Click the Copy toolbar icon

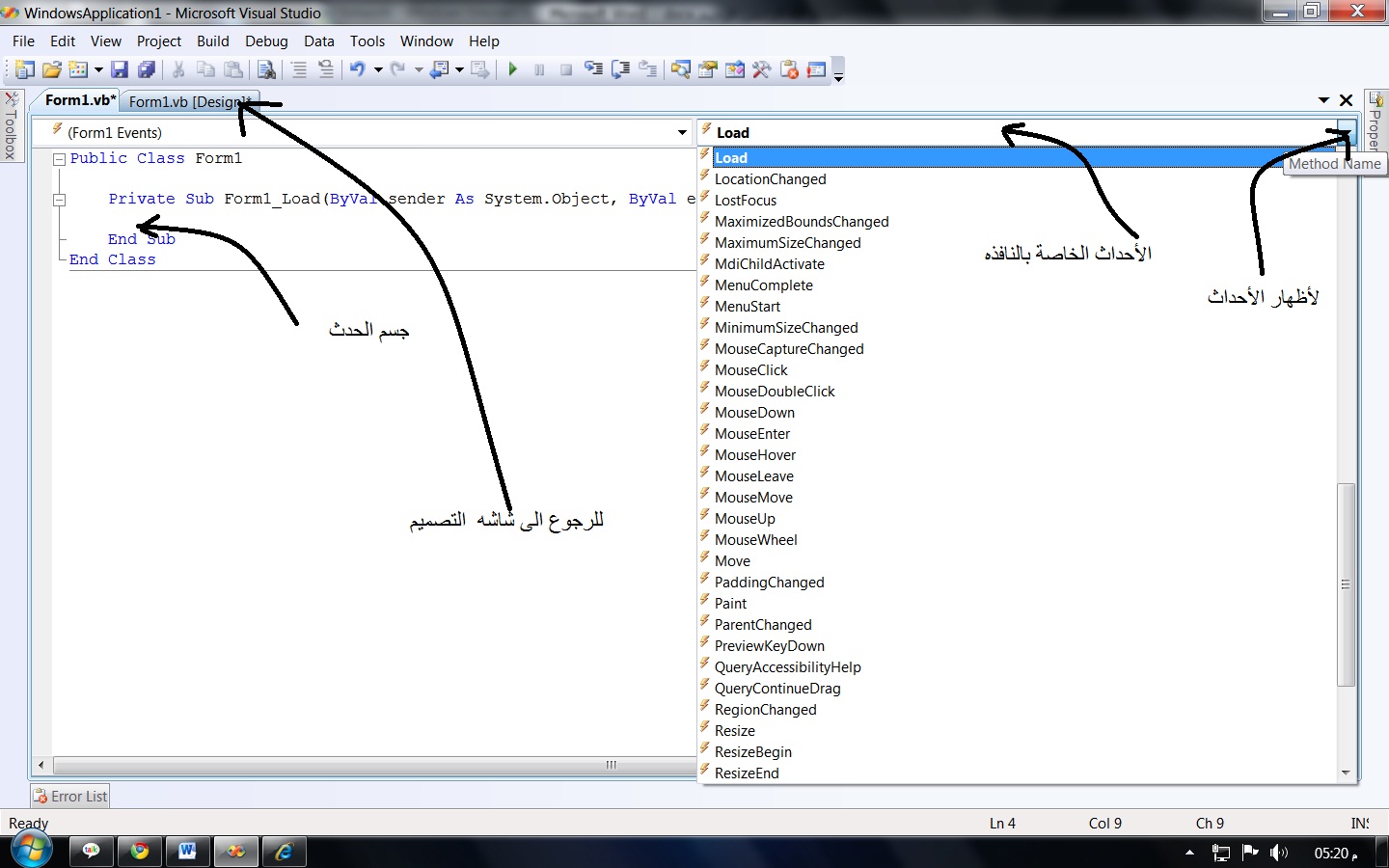click(x=205, y=69)
